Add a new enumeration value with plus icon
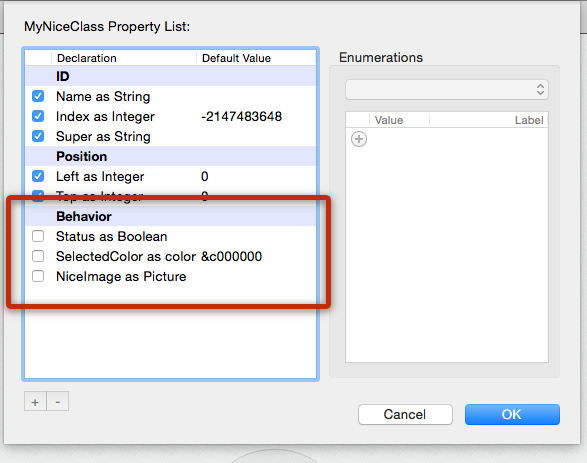Viewport: 587px width, 463px height. pyautogui.click(x=359, y=139)
